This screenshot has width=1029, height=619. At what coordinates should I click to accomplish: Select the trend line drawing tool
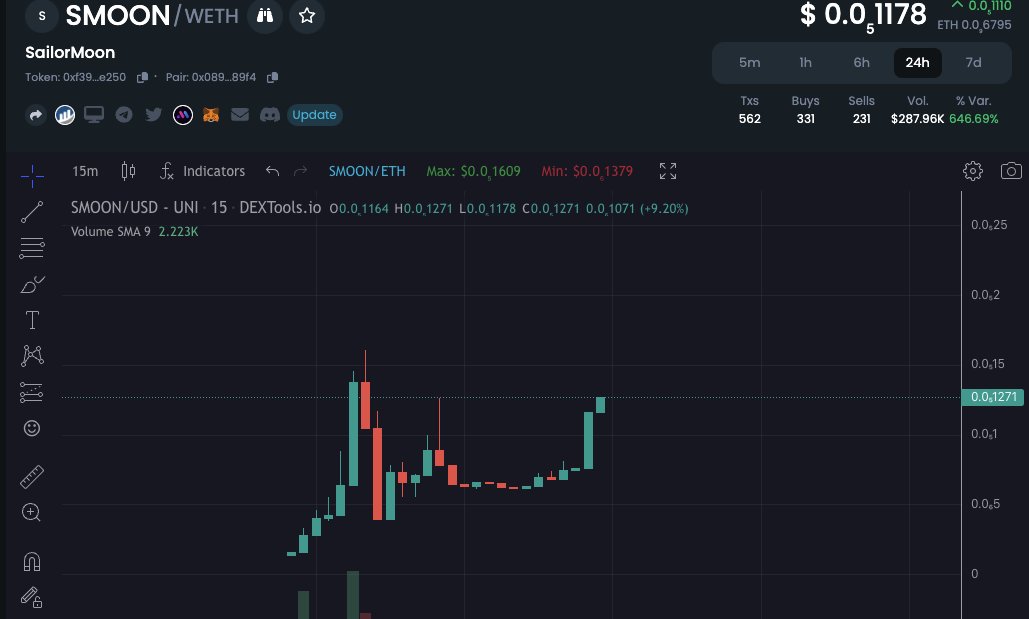(32, 212)
